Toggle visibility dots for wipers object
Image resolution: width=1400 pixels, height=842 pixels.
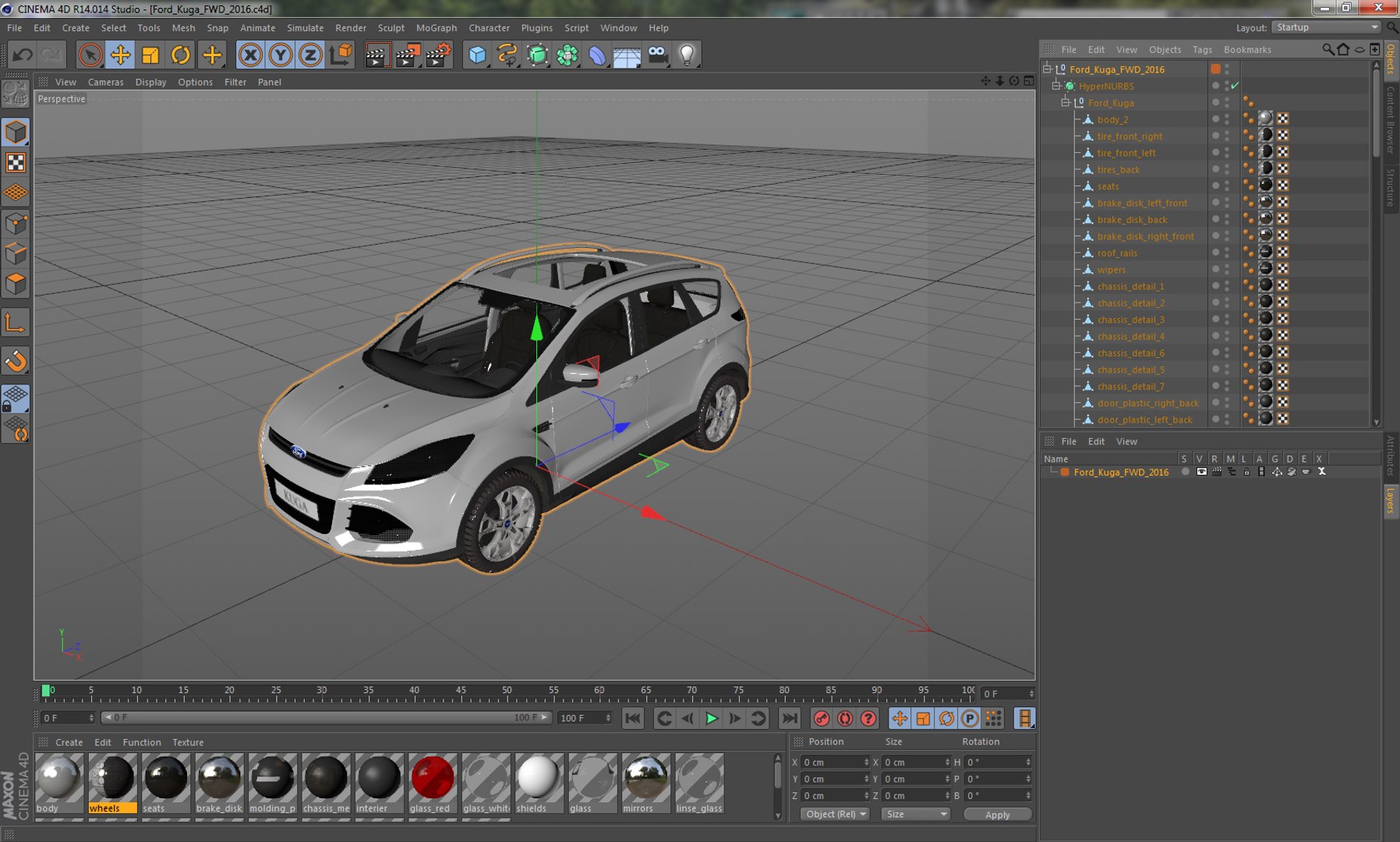tap(1226, 269)
